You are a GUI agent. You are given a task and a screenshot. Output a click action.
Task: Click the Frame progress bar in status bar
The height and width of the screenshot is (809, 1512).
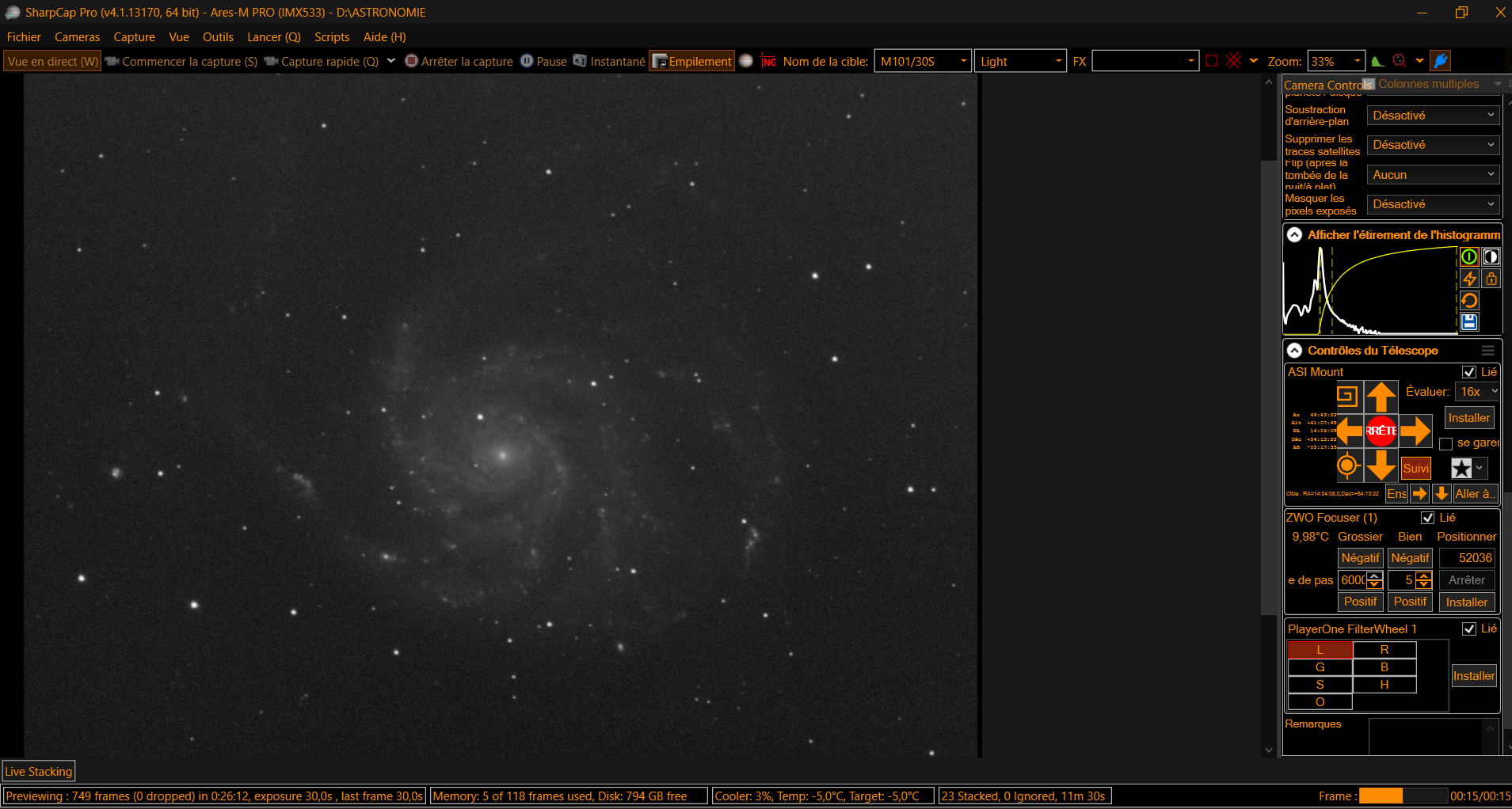coord(1403,796)
